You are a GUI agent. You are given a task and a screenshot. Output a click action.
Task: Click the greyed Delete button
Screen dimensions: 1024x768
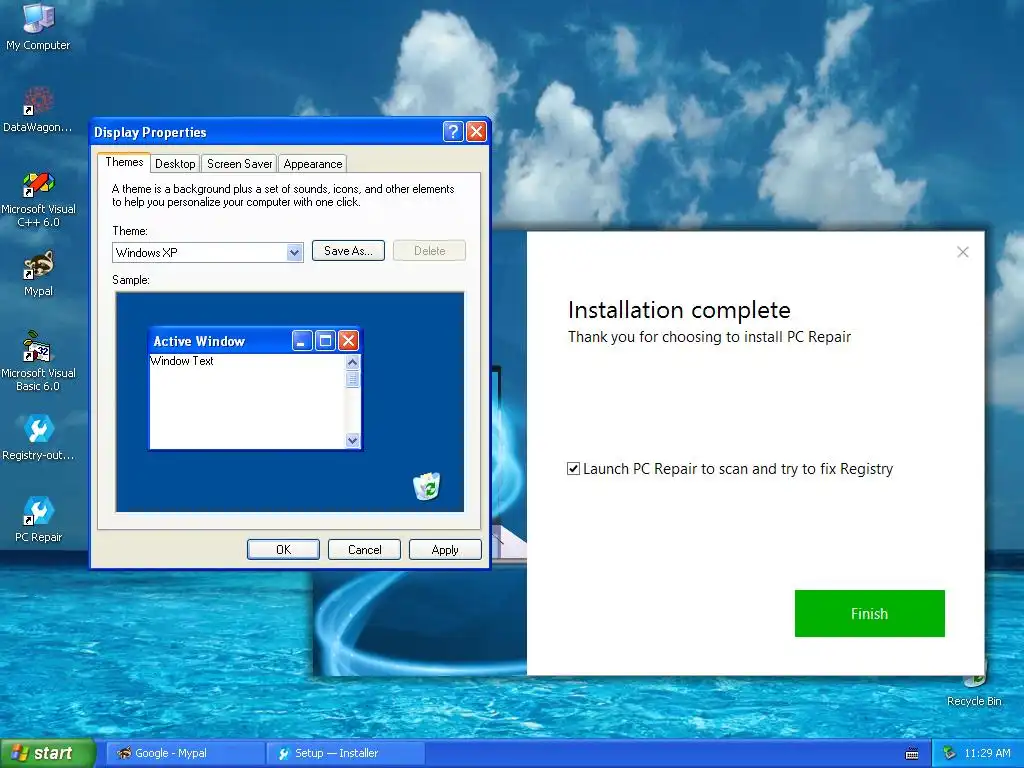pyautogui.click(x=429, y=251)
